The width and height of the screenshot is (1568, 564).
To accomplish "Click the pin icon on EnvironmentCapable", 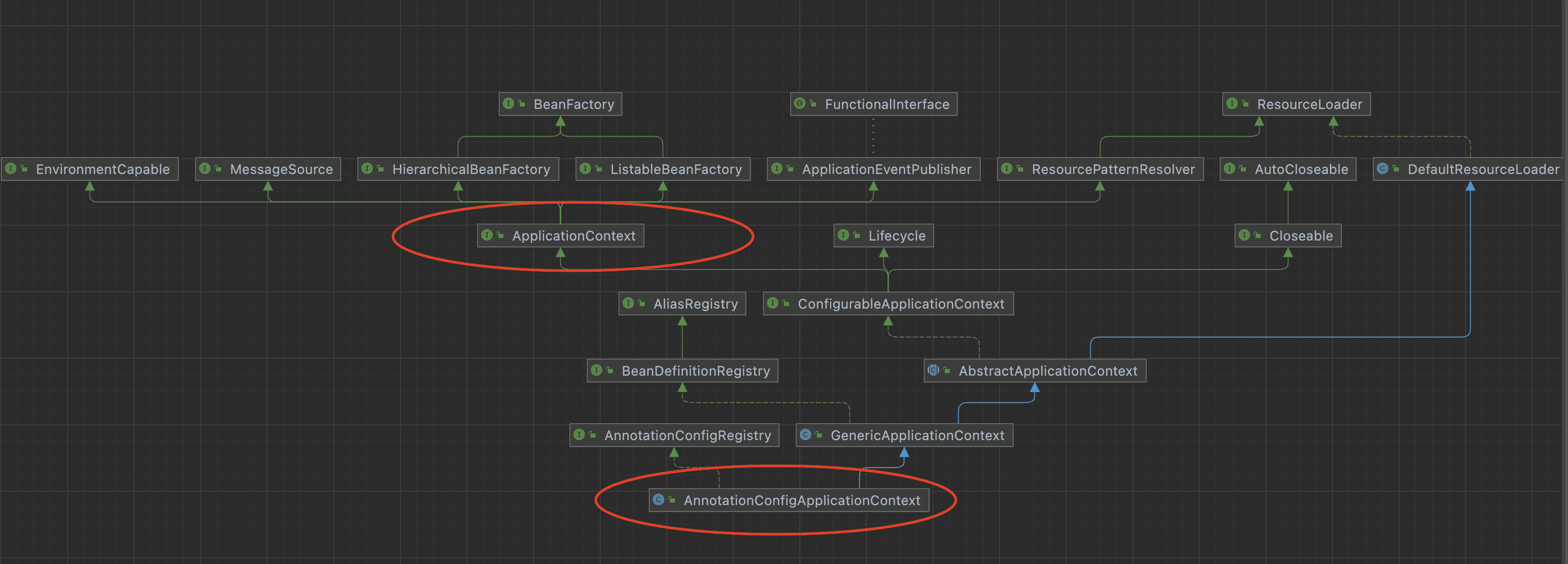I will (25, 169).
